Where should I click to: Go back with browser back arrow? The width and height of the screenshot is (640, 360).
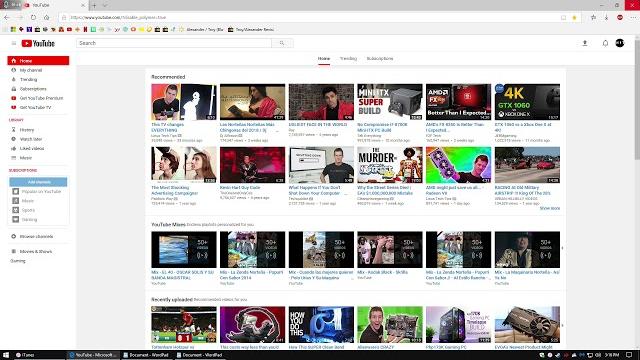[7, 18]
